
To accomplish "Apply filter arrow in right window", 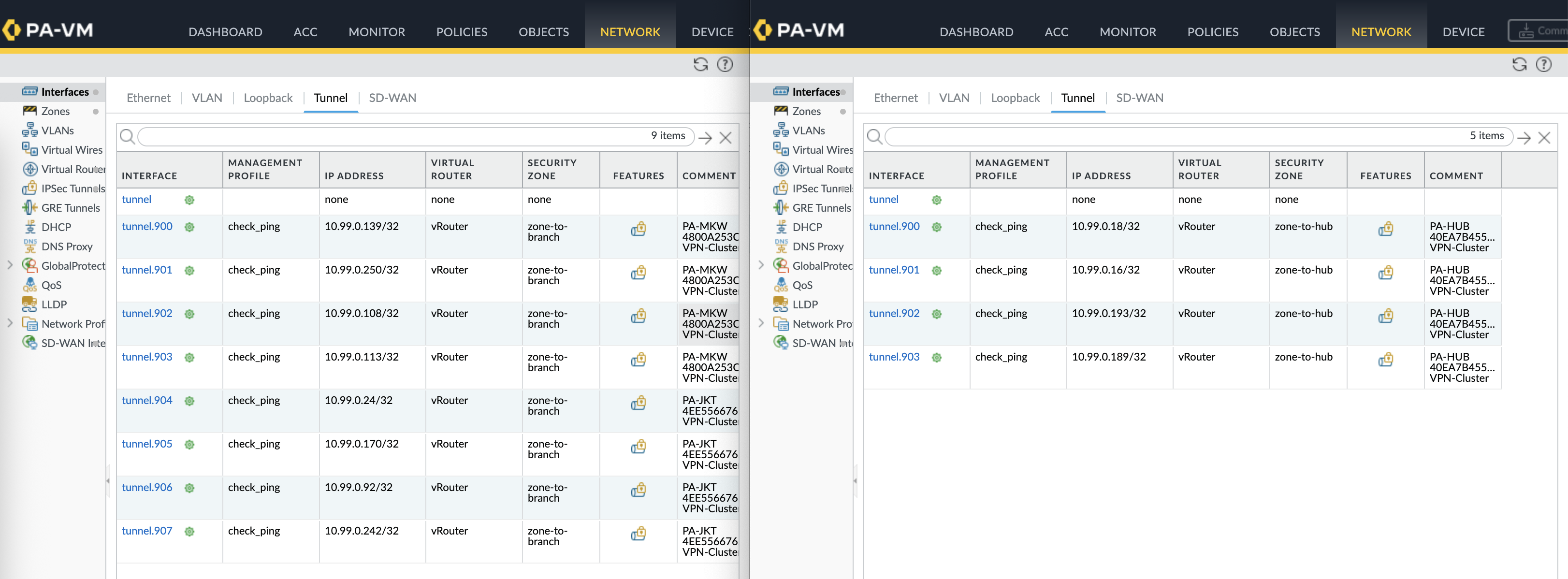I will coord(1524,138).
